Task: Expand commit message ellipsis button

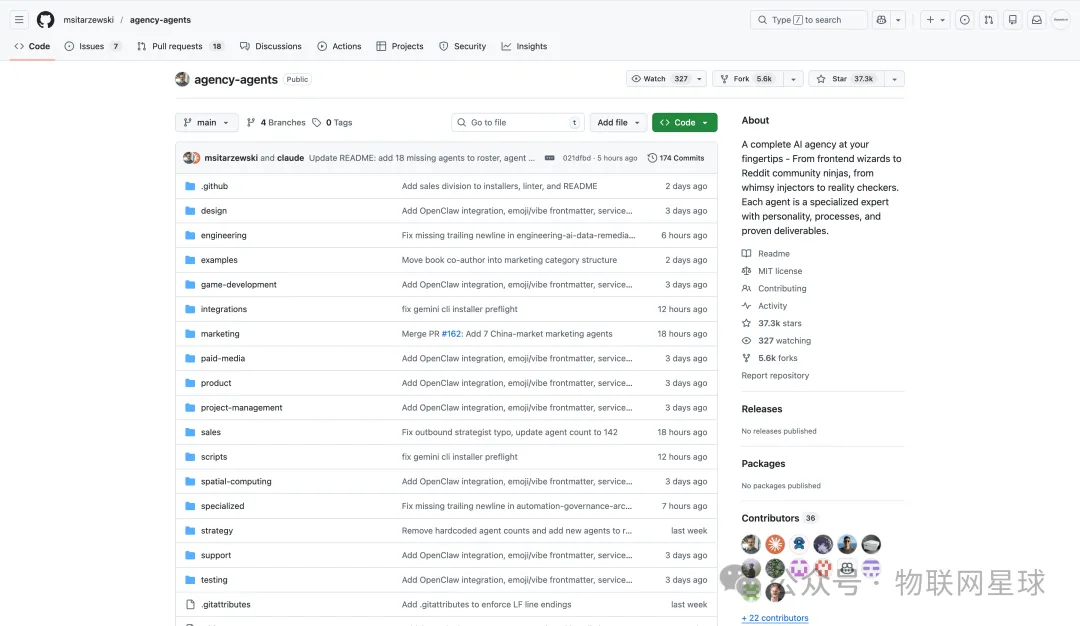Action: [x=550, y=158]
